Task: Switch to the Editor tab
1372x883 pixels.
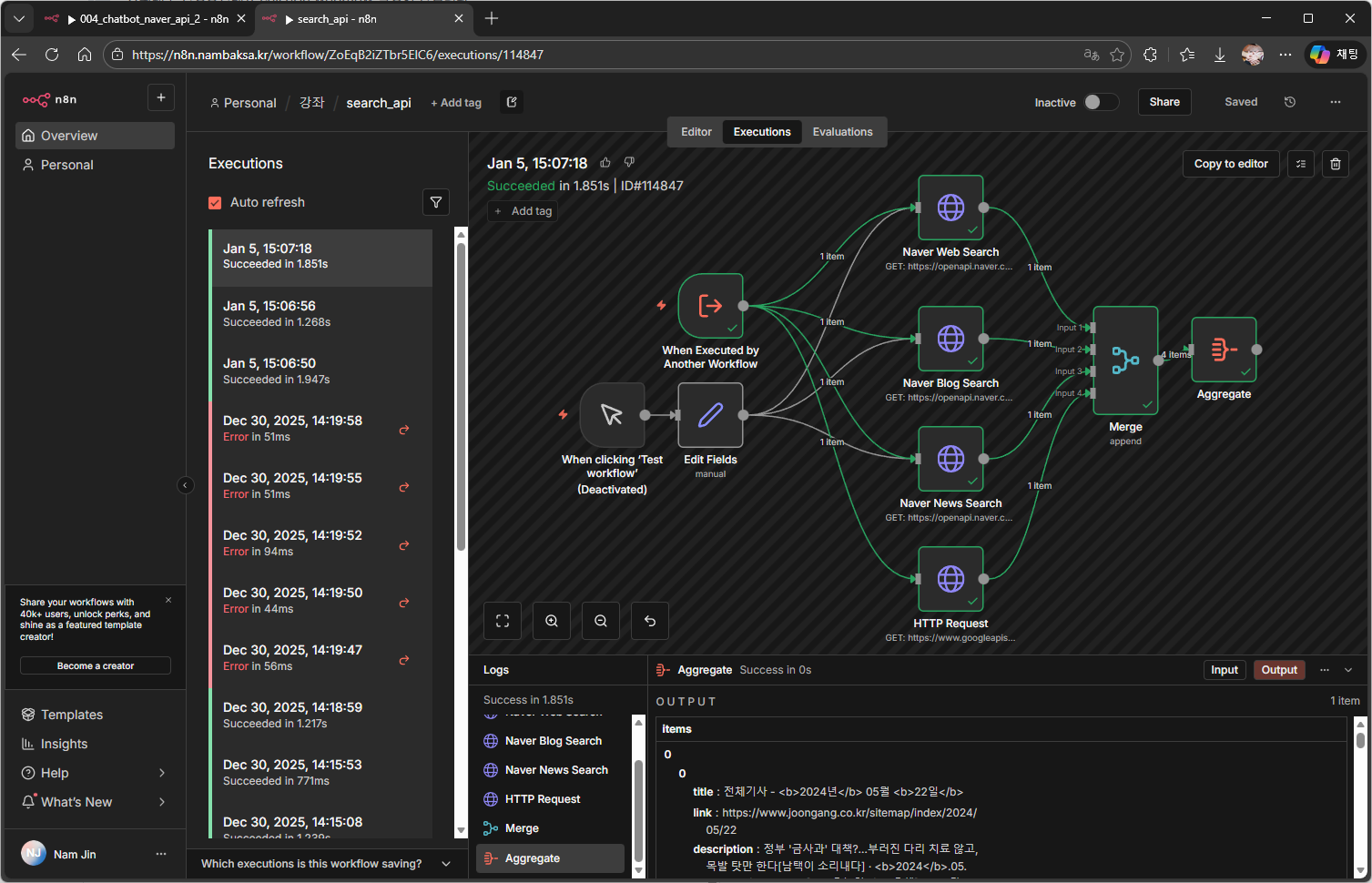Action: click(696, 132)
